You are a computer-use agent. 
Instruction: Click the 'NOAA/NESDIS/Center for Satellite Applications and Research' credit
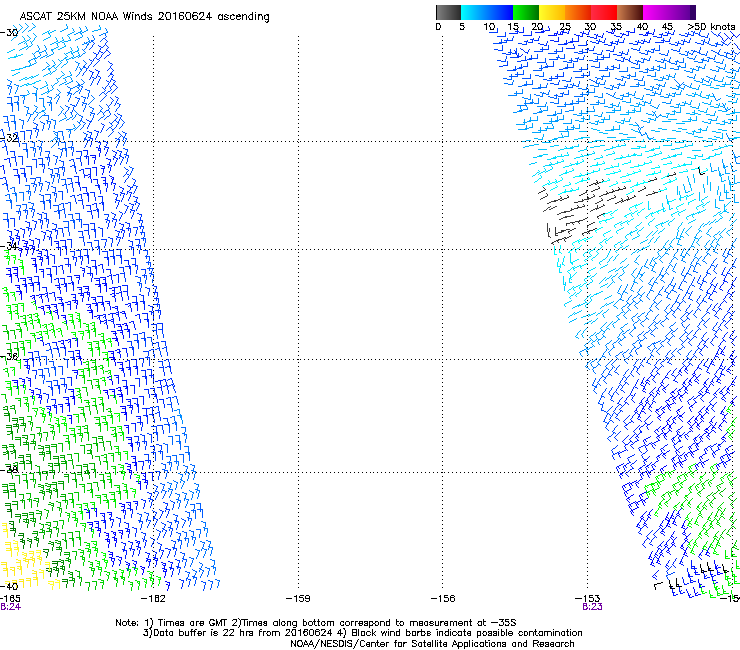[432, 644]
